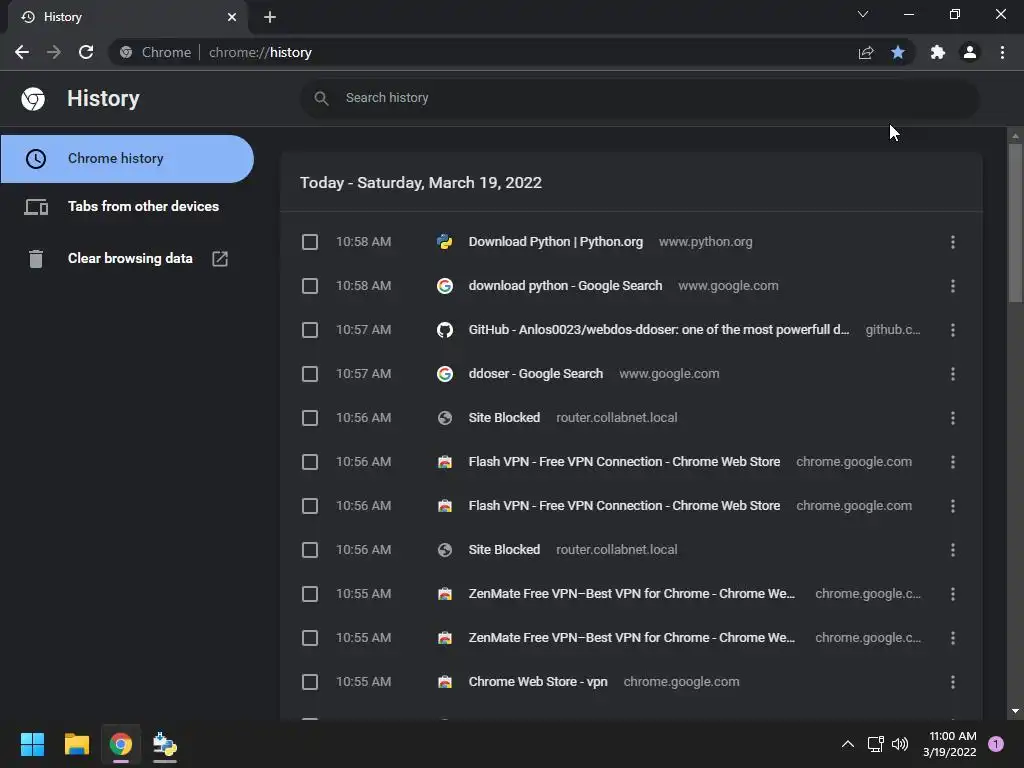Open more actions for ddoser Google Search
This screenshot has height=768, width=1024.
pos(953,374)
